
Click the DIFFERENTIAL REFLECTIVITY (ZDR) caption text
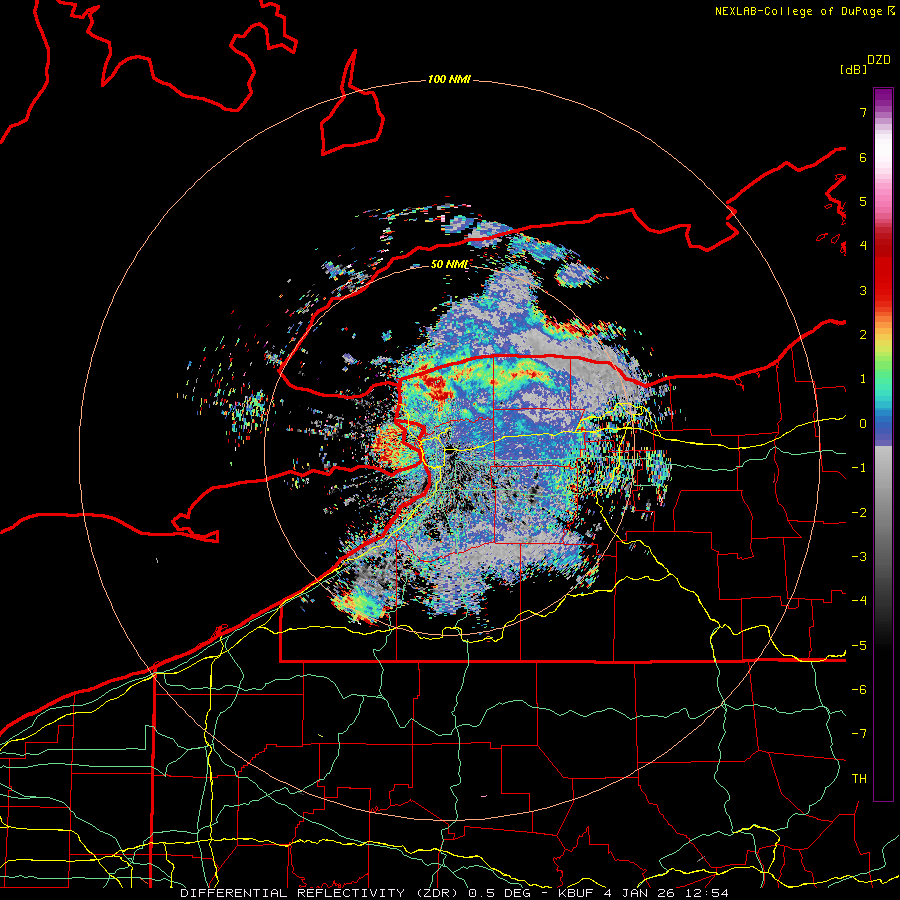click(x=319, y=893)
